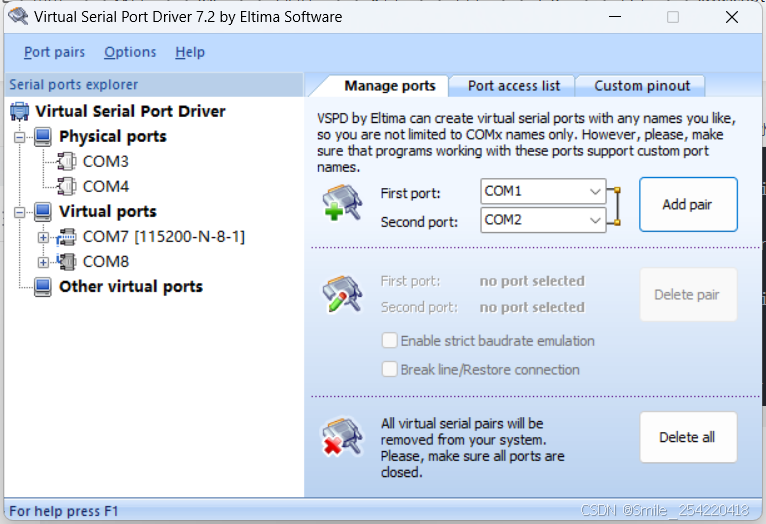Click the Add pair button
The image size is (766, 524).
[x=688, y=204]
